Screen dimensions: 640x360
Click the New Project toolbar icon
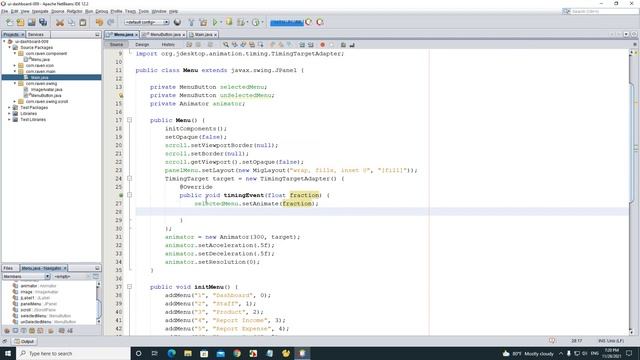(x=20, y=22)
